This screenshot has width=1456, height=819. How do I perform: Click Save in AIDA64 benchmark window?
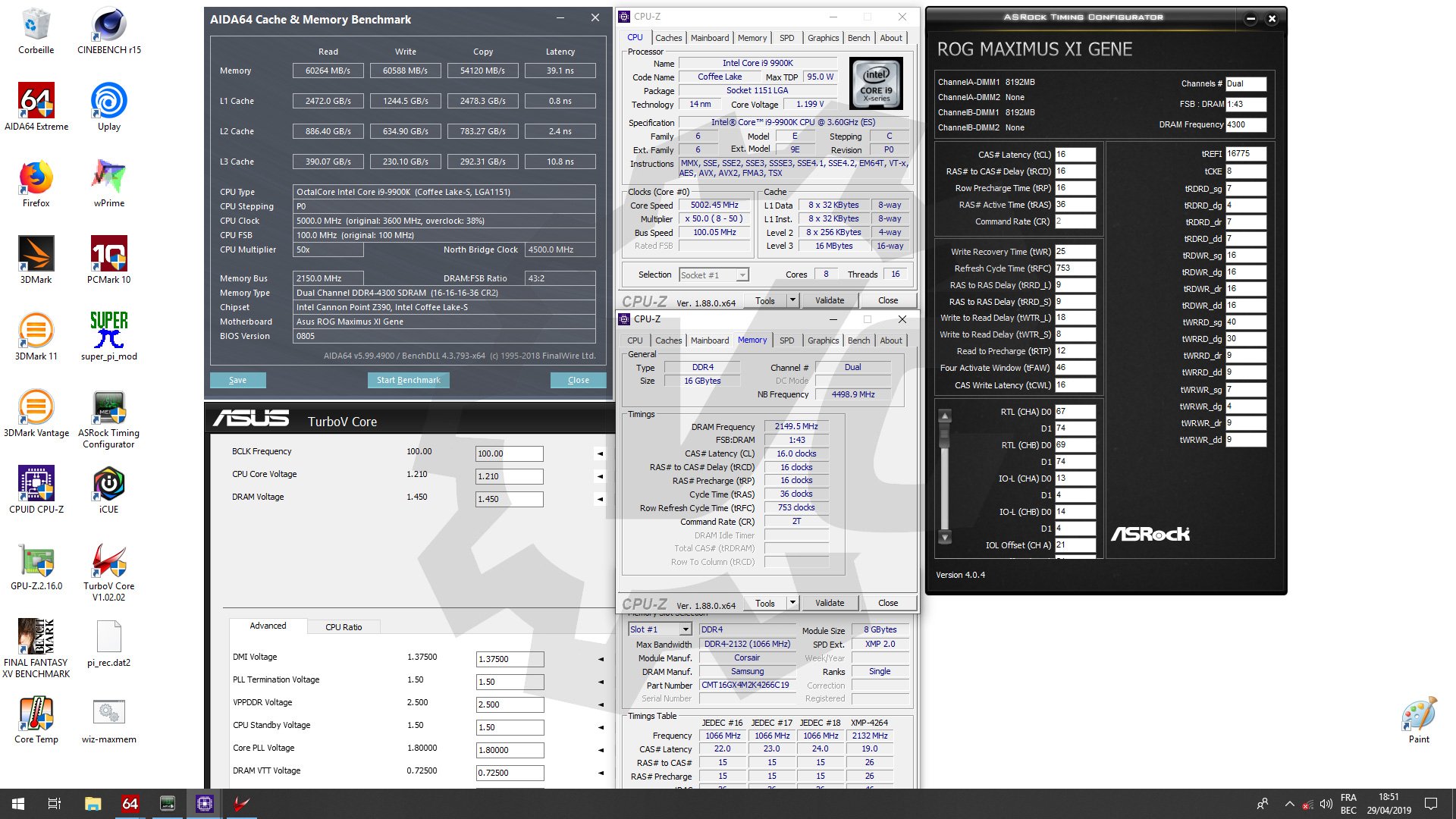pyautogui.click(x=237, y=380)
